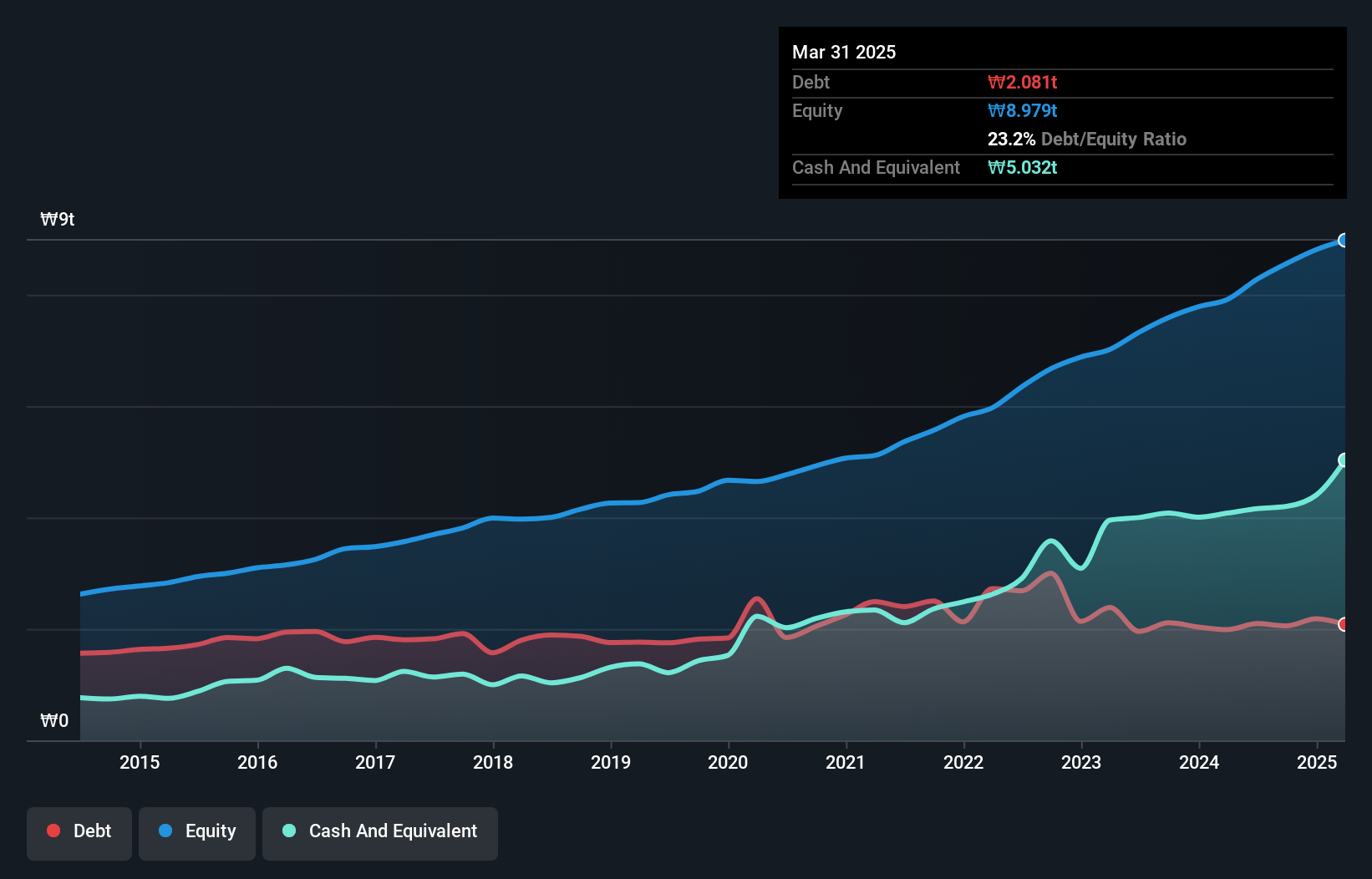
Task: Click the Mar 31 2025 tooltip date
Action: point(844,53)
